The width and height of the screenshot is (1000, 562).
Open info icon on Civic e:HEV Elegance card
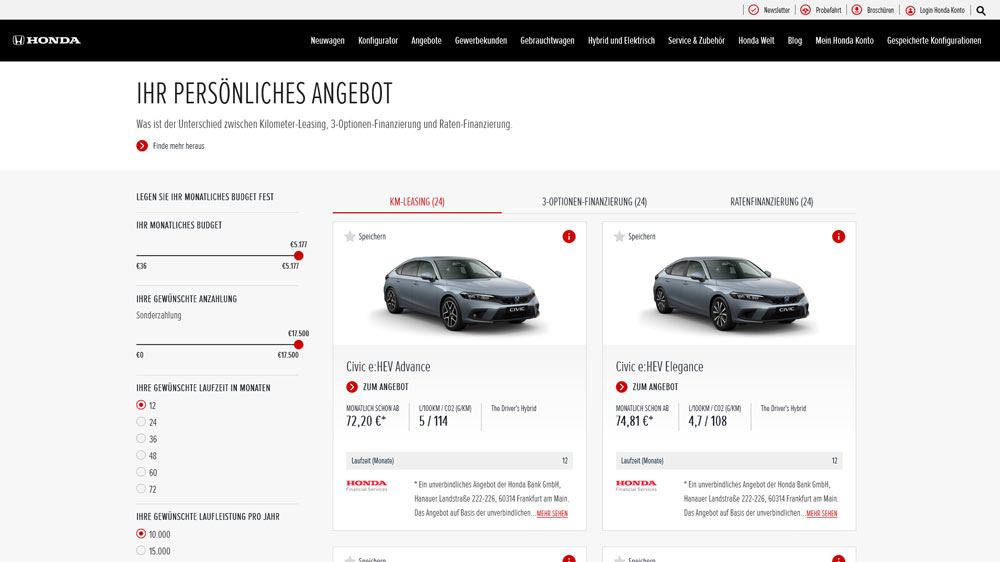click(x=839, y=237)
